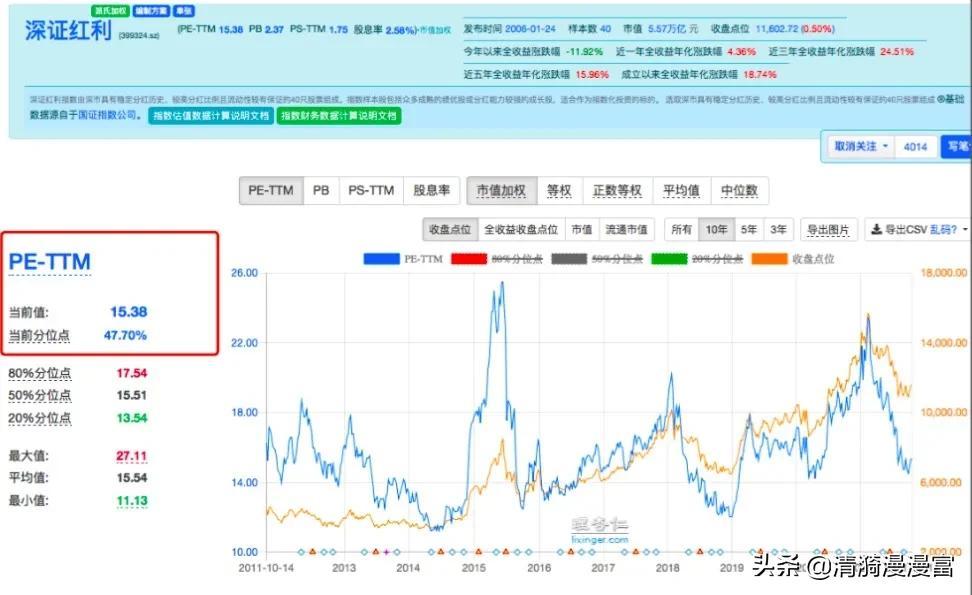Open the 国证指数公司 link
Image resolution: width=972 pixels, height=595 pixels.
coord(107,115)
